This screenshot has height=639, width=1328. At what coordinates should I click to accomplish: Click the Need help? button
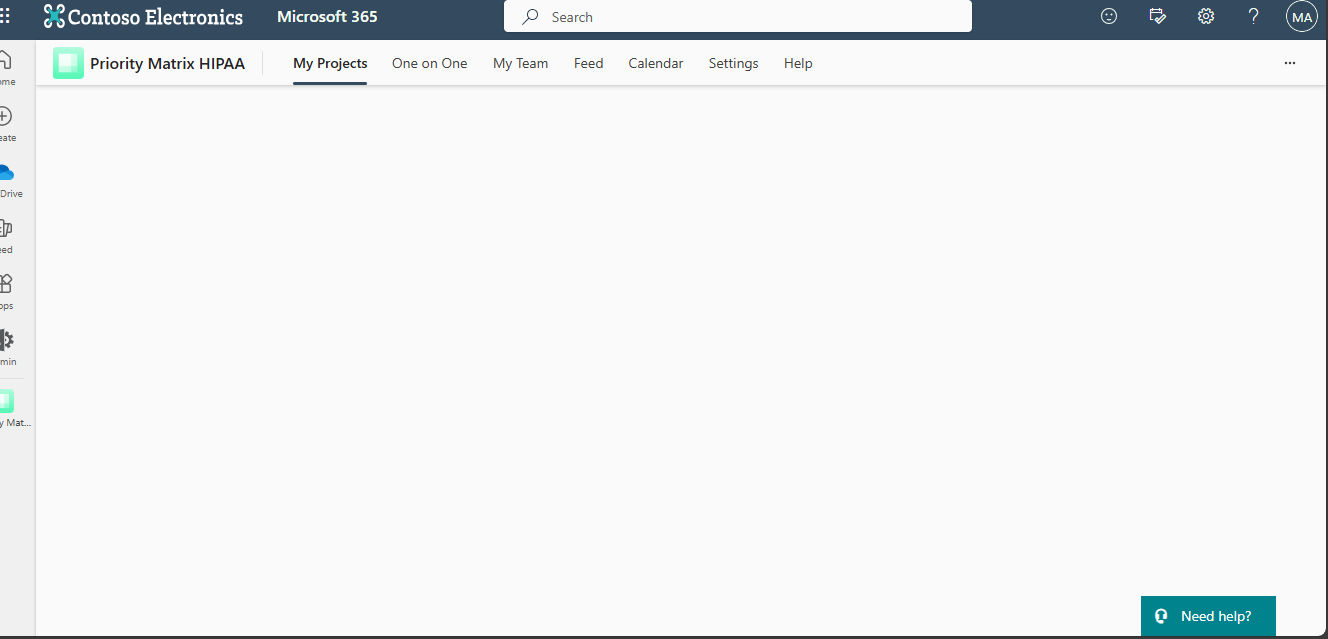[x=1208, y=616]
